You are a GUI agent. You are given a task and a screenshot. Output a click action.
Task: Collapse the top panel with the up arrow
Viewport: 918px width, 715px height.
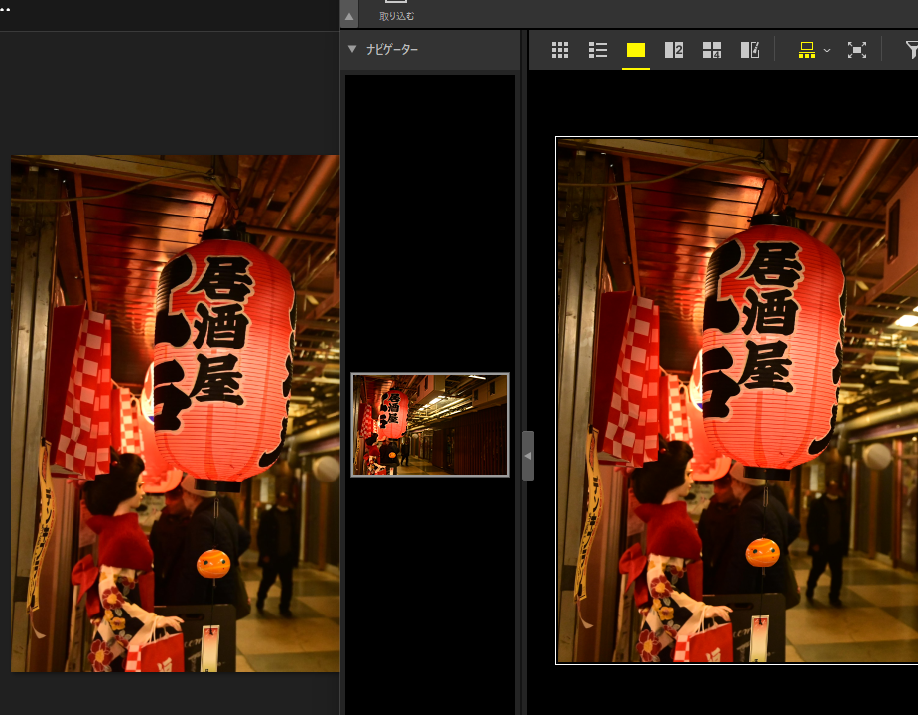349,16
